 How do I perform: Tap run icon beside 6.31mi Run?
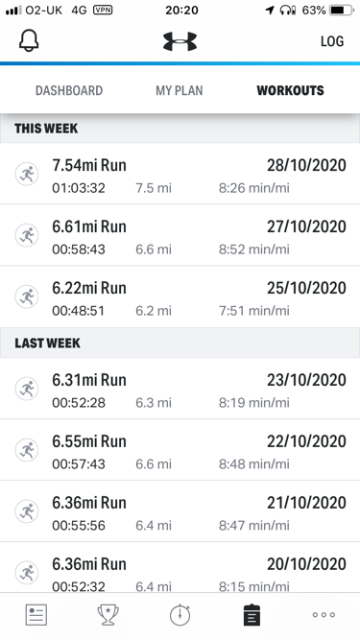(x=27, y=389)
